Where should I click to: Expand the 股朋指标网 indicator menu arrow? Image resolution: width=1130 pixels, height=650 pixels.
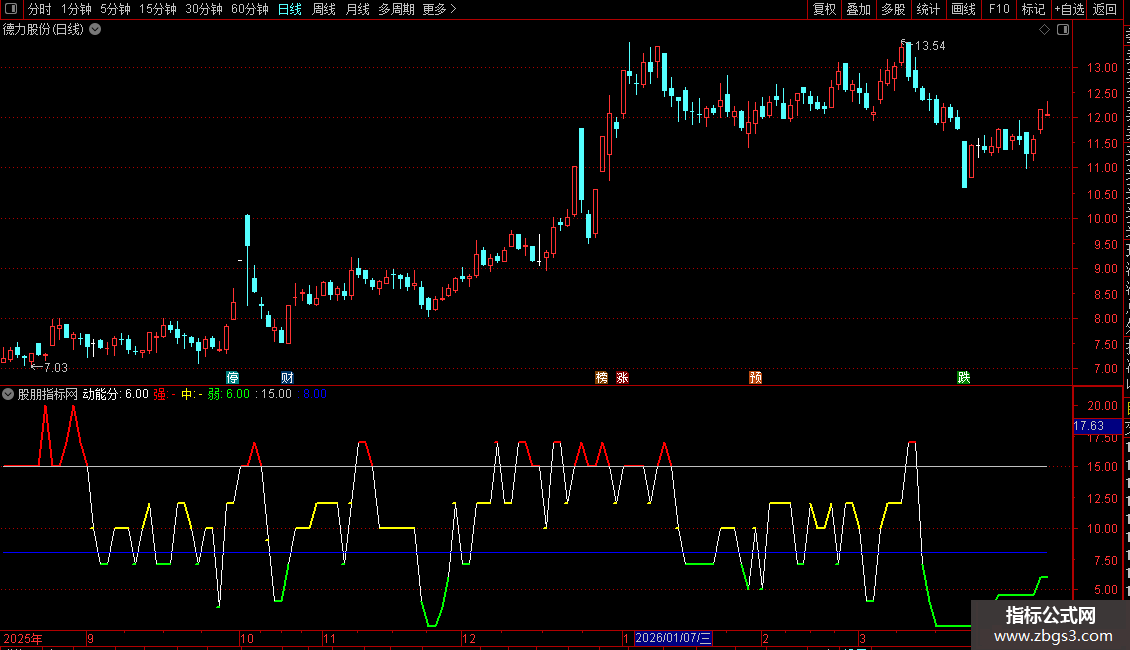(x=8, y=394)
